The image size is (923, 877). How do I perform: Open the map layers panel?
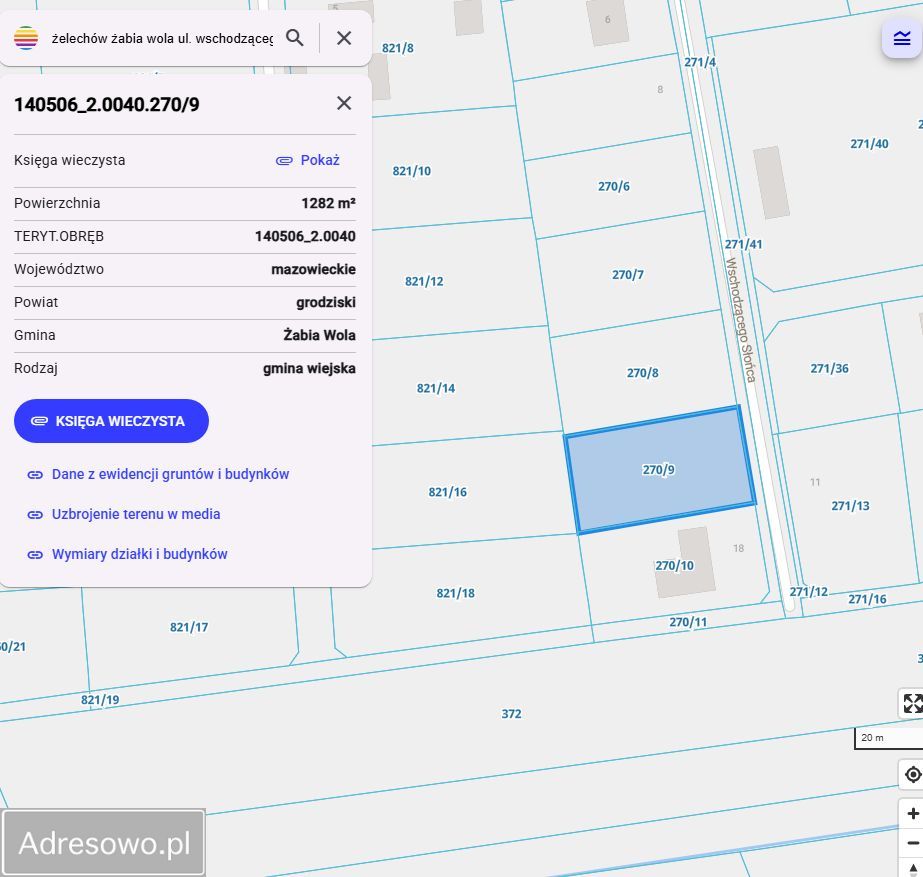(x=901, y=39)
